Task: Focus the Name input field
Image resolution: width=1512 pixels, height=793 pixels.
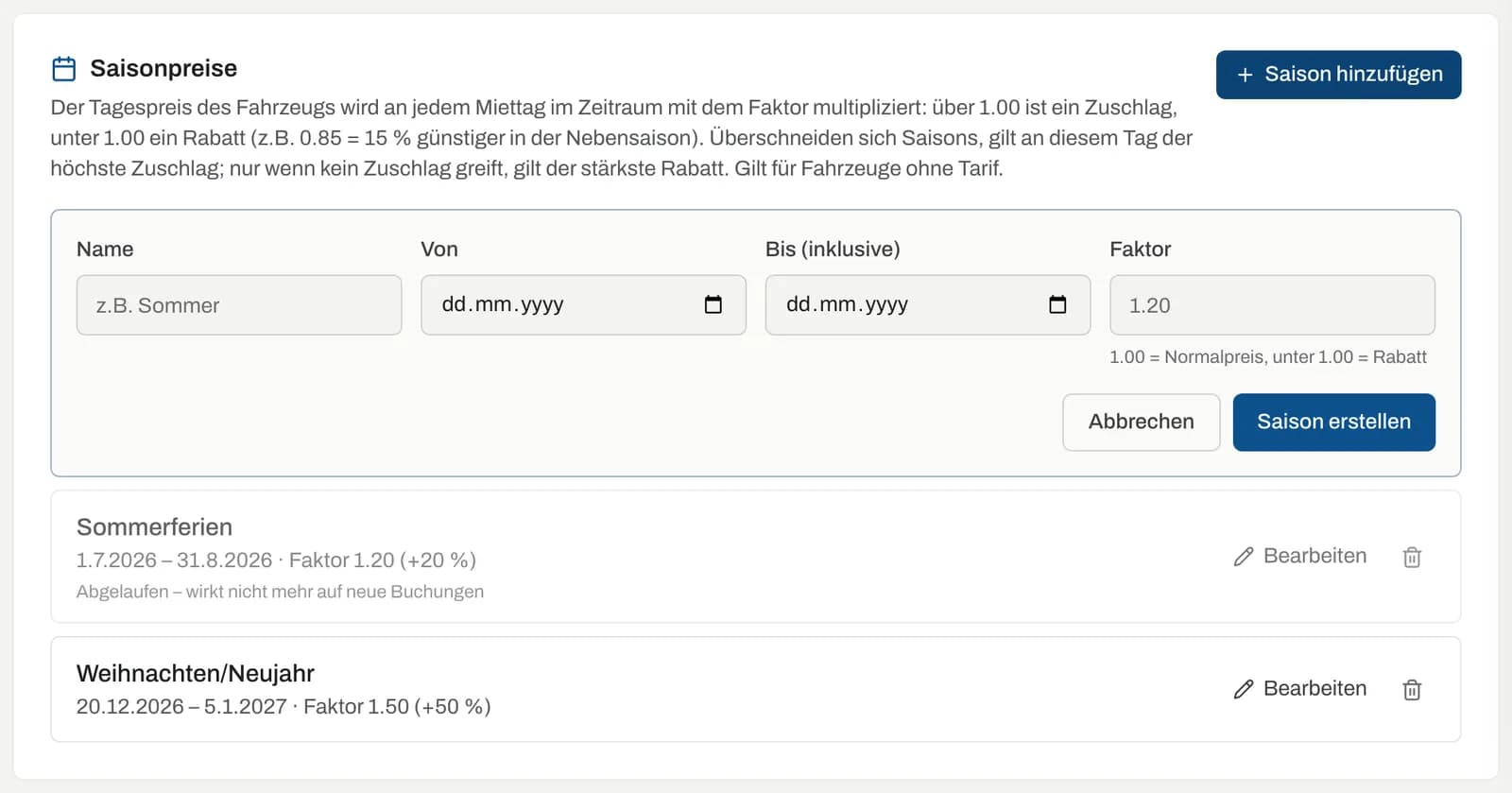Action: [x=239, y=305]
